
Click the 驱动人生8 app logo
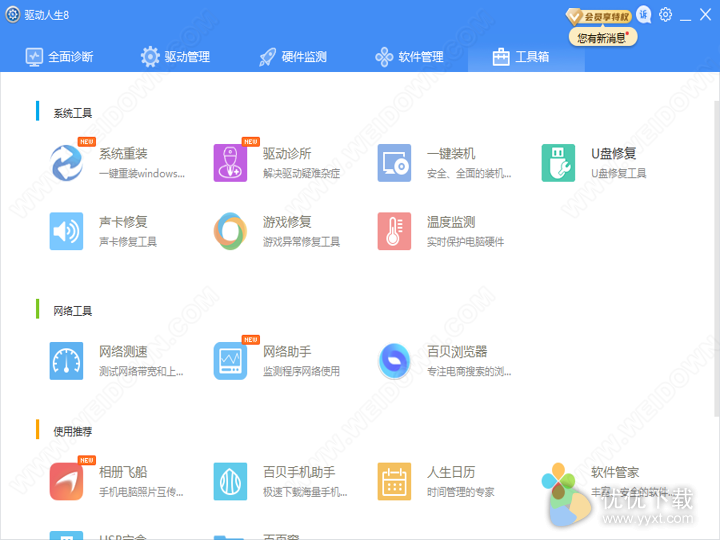(x=12, y=15)
